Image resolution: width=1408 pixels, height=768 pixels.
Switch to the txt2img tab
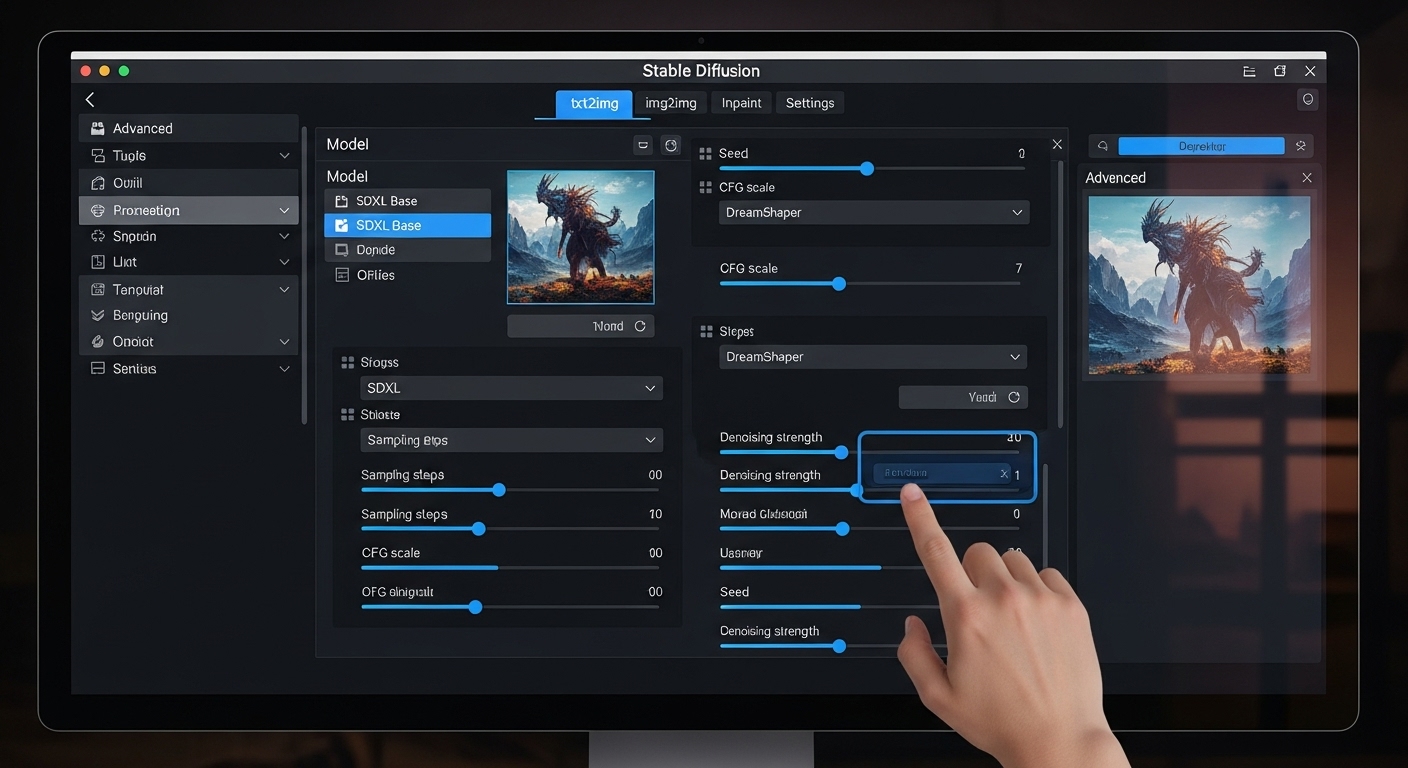(594, 103)
